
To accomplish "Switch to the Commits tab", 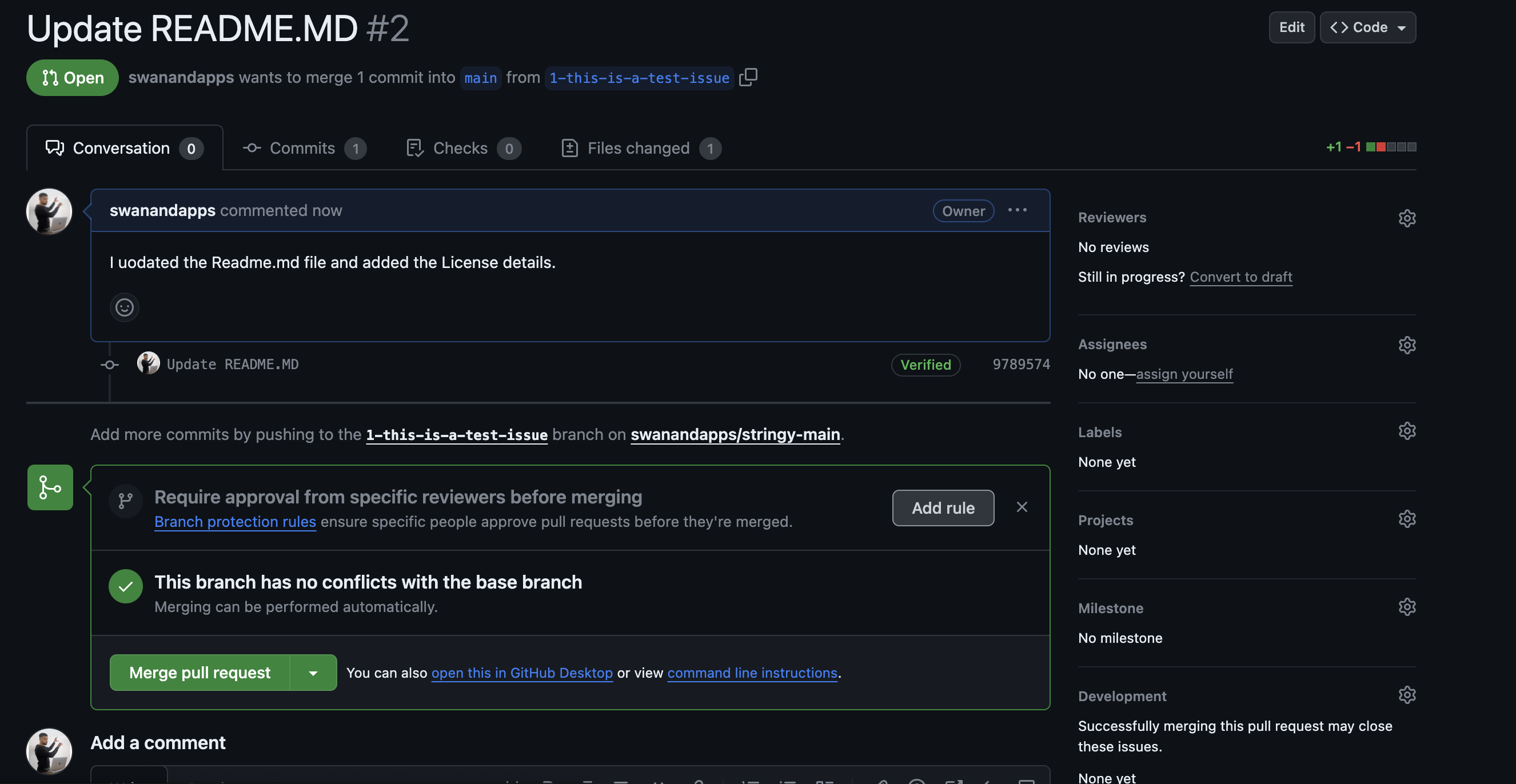I will point(304,148).
